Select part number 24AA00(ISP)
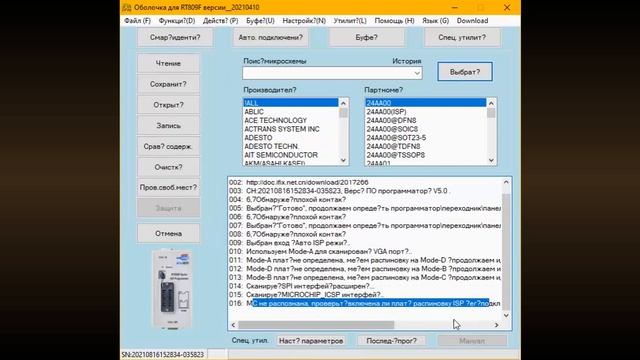 pyautogui.click(x=426, y=112)
